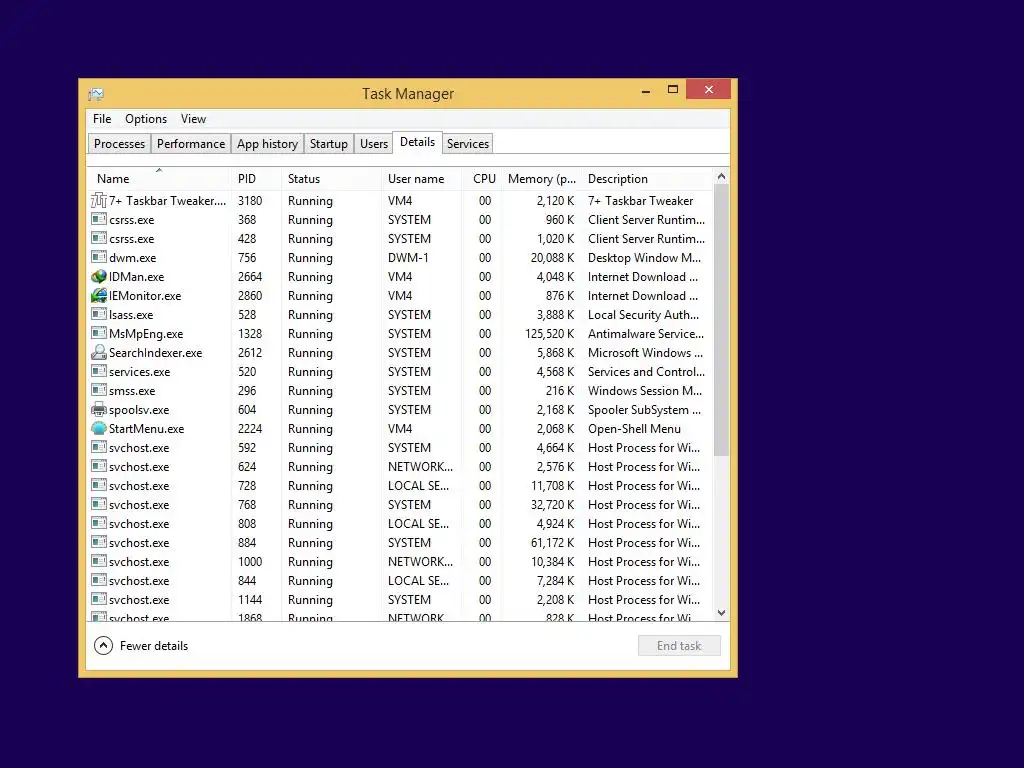Sort by the PID column header

255,178
